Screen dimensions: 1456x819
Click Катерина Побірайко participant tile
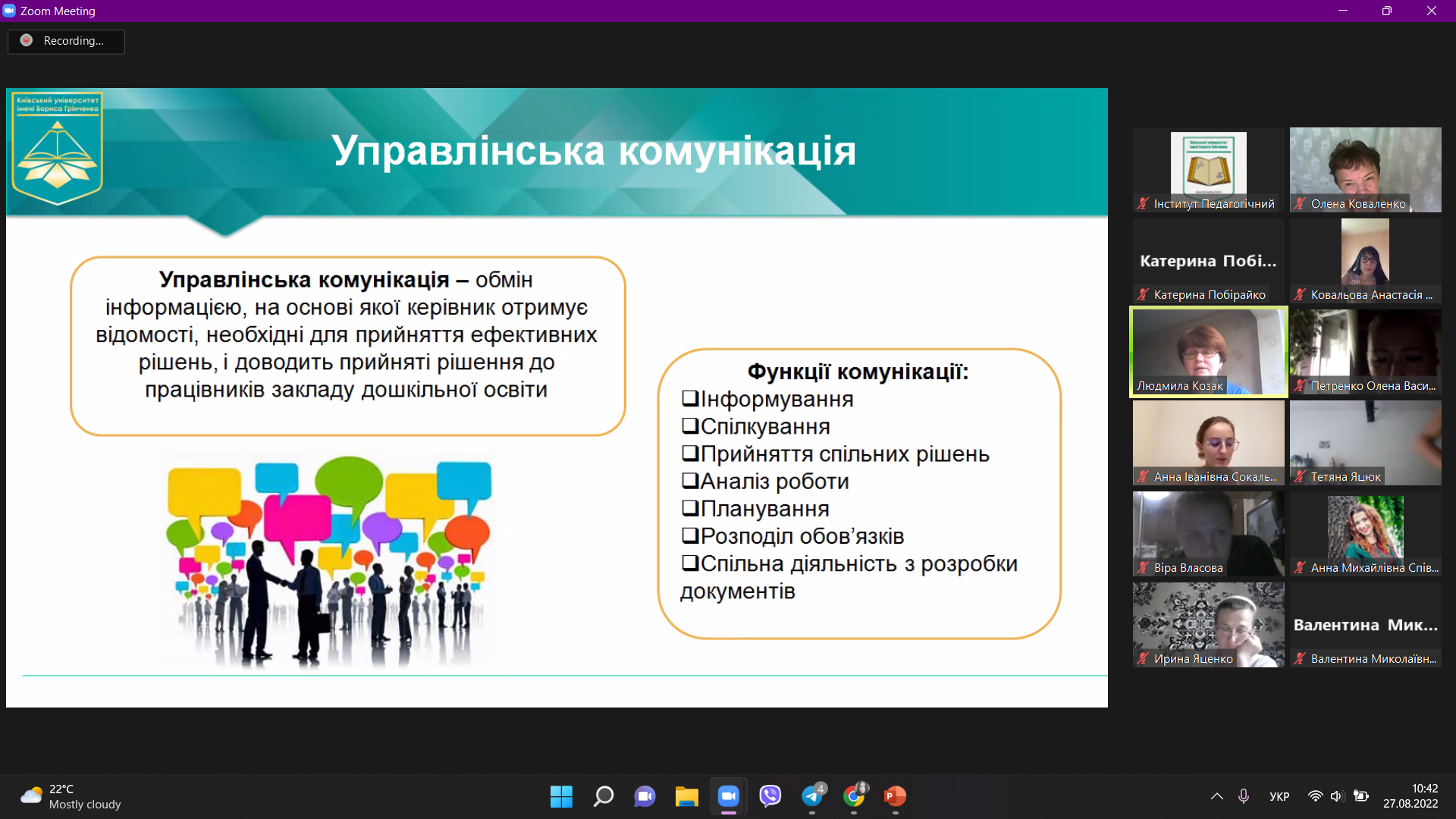1209,261
